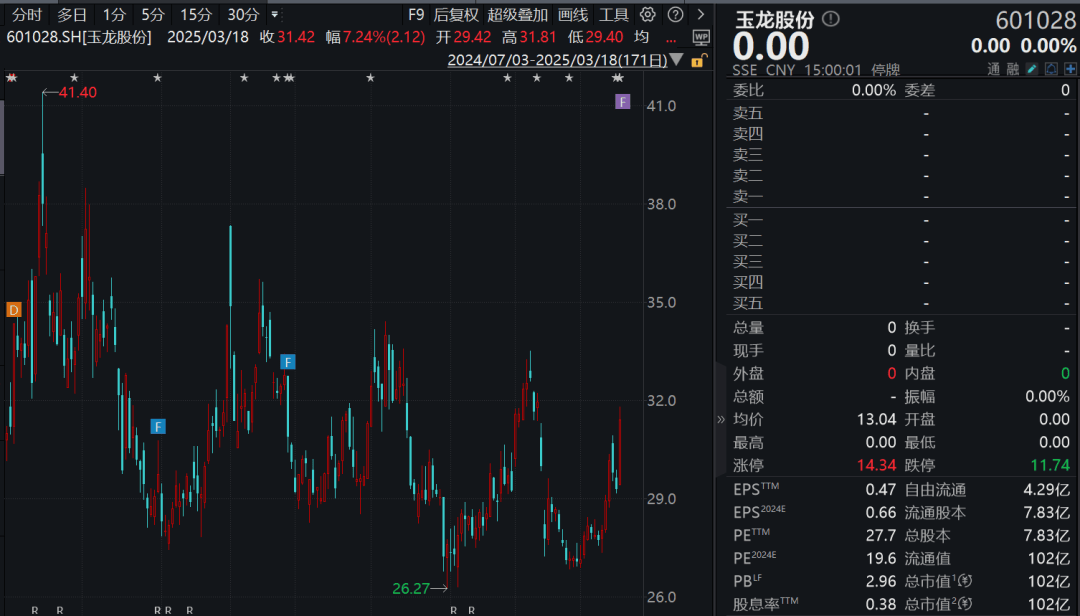Viewport: 1080px width, 616px height.
Task: Select the 5分 period tab
Action: click(153, 14)
